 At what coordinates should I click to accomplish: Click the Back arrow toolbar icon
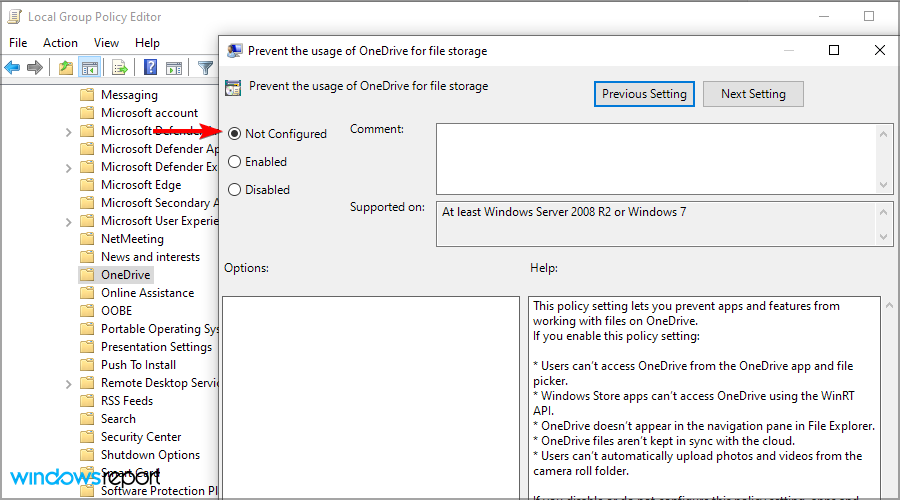click(12, 68)
